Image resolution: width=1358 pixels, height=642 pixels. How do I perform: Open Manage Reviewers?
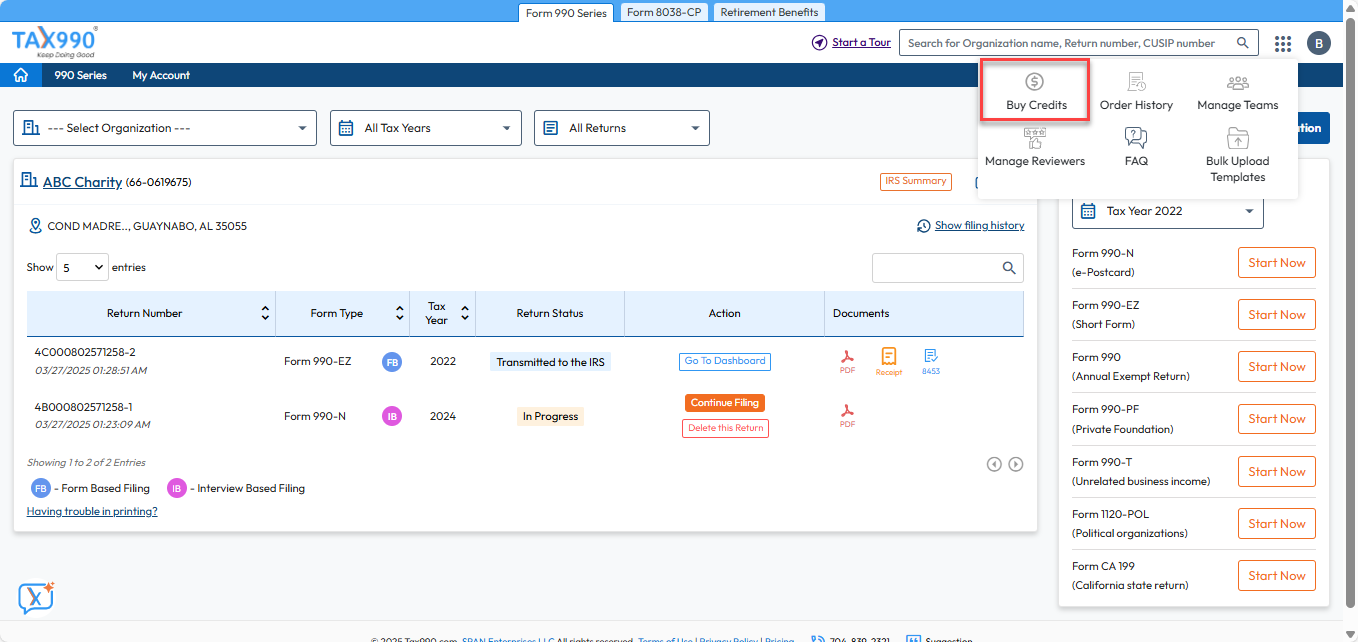click(x=1035, y=147)
